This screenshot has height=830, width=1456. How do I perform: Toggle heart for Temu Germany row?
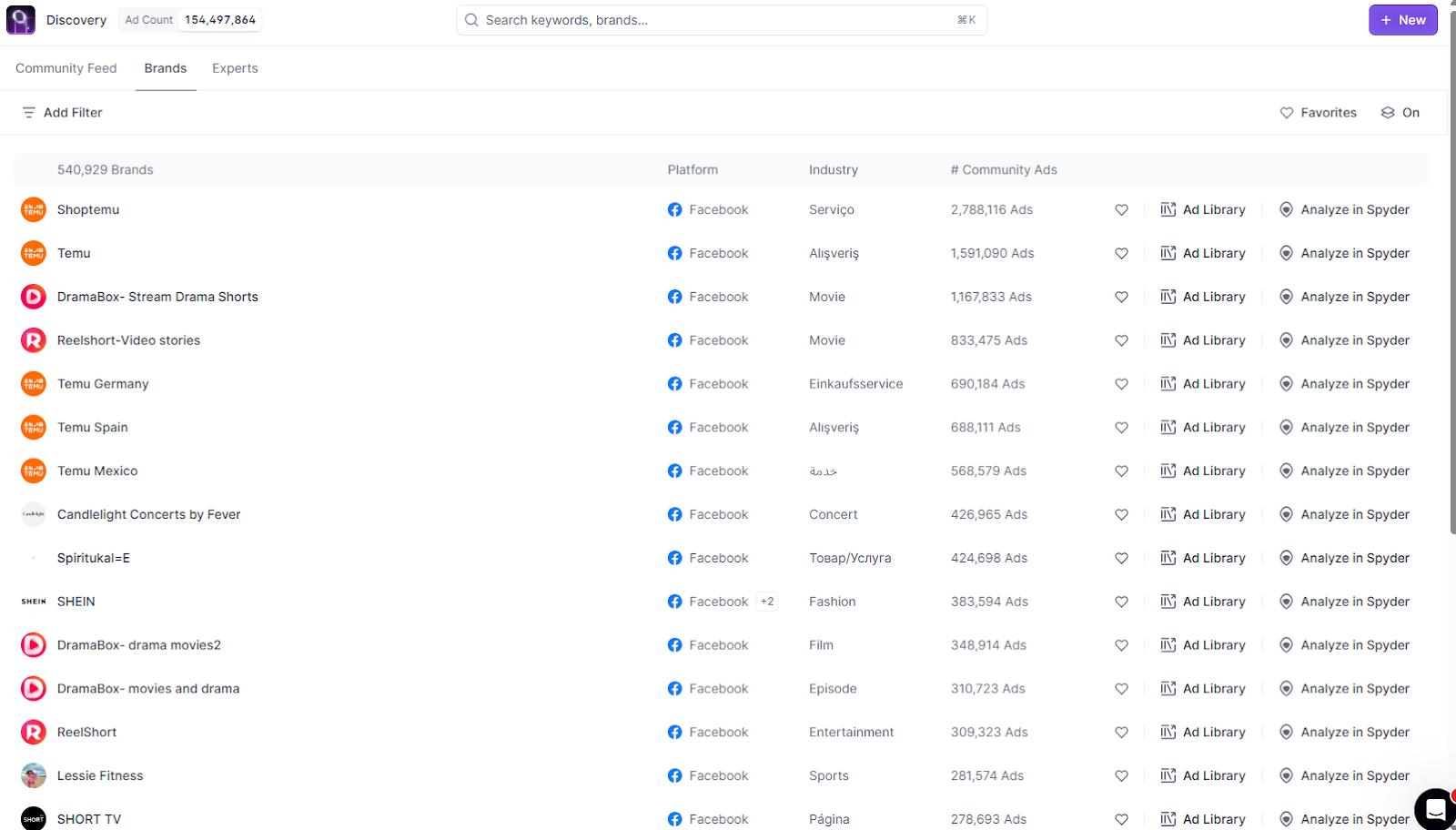point(1121,384)
